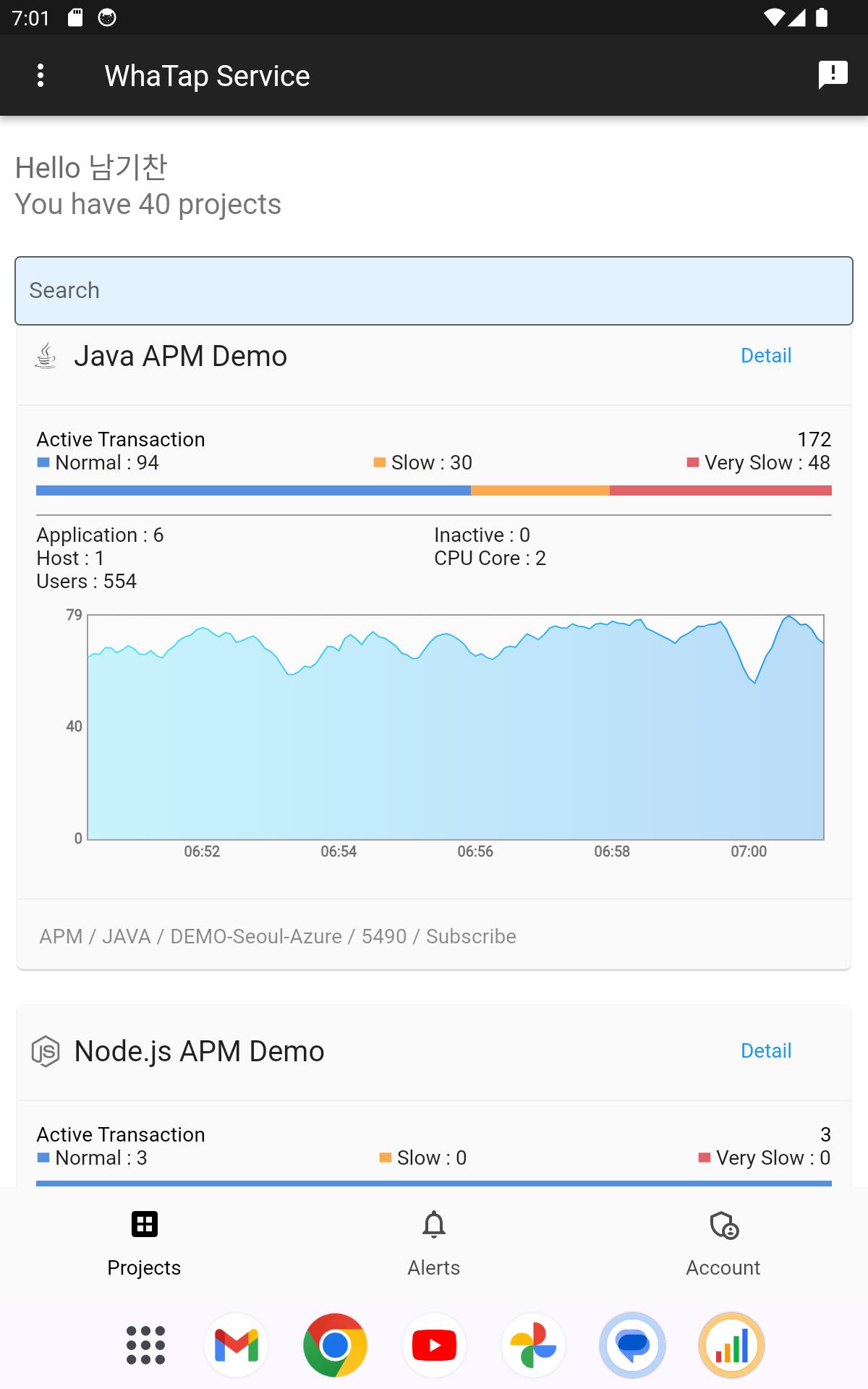Open Detail for Node.js APM Demo
868x1389 pixels.
tap(766, 1051)
